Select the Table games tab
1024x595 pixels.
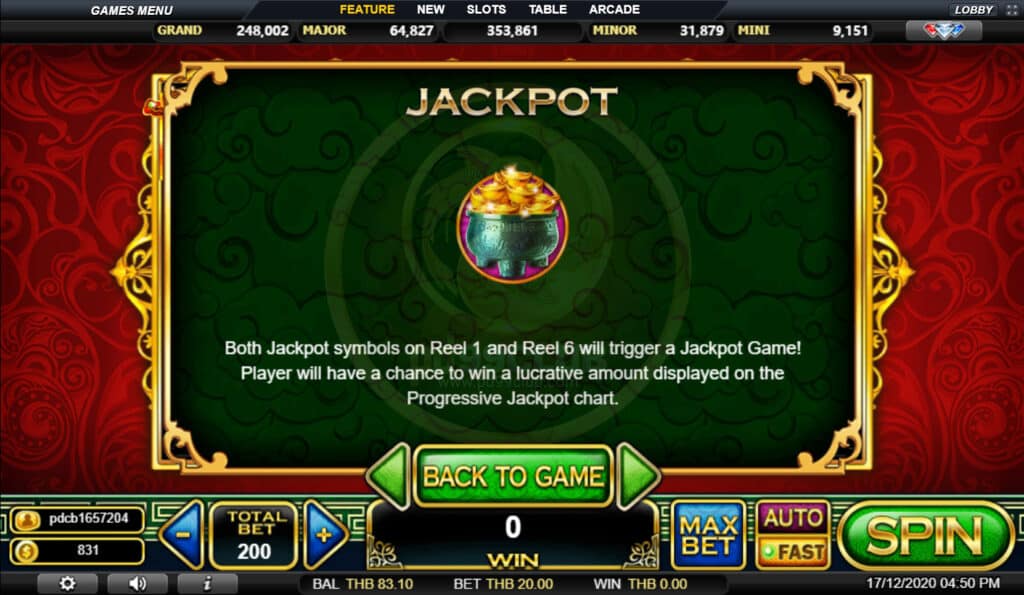[x=547, y=10]
